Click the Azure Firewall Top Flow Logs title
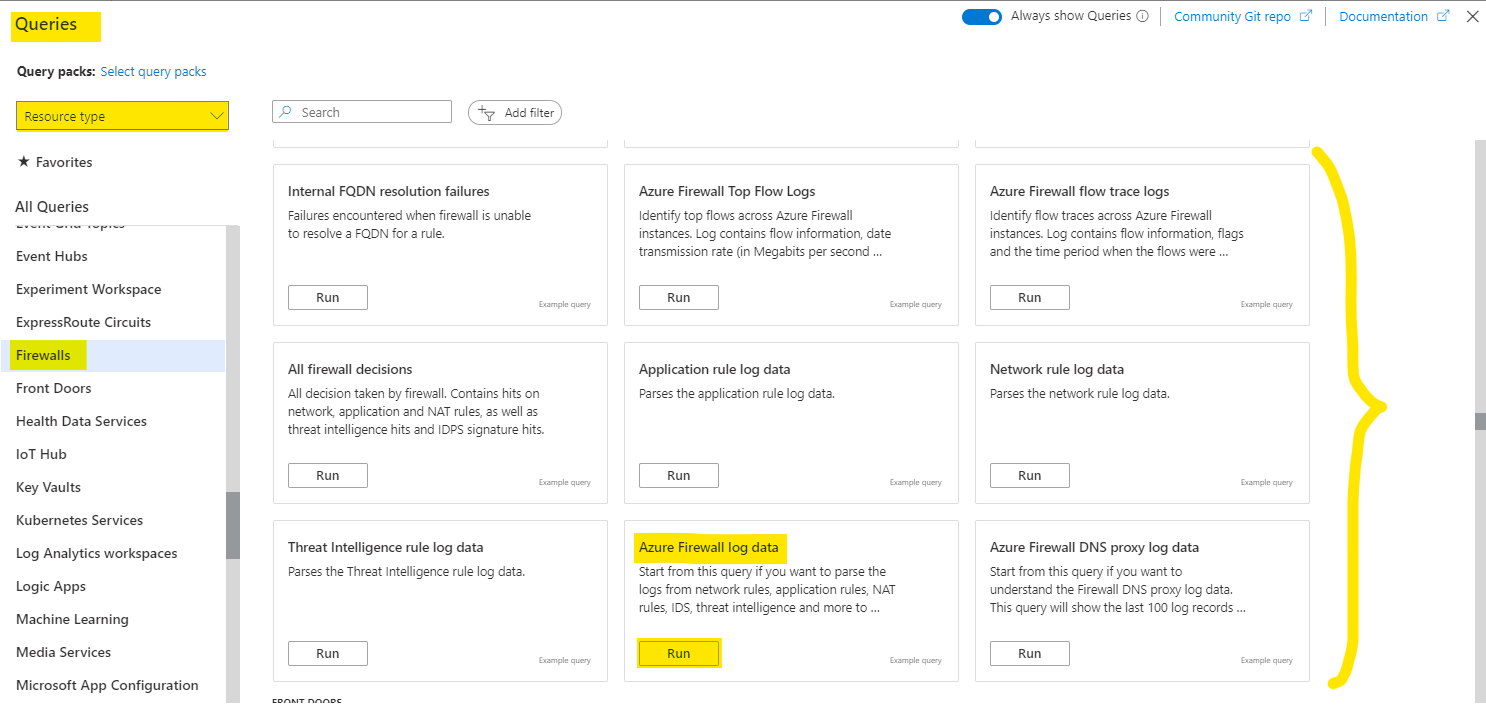 (x=727, y=191)
